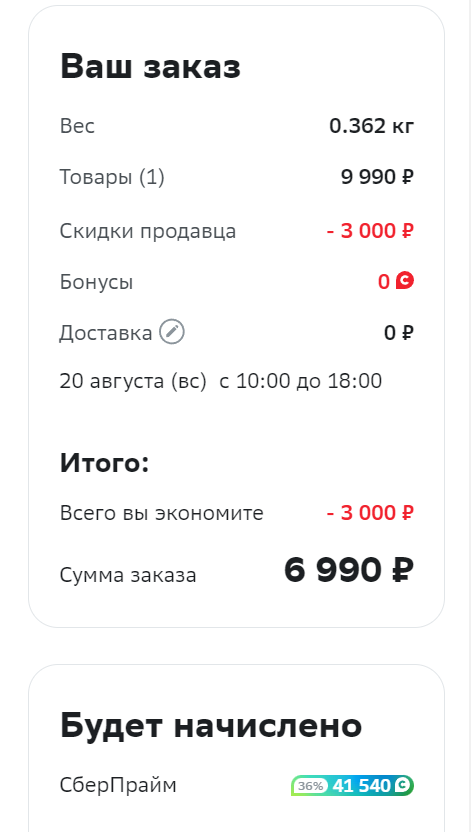
Task: Click the 'Доставка' label
Action: pos(106,333)
